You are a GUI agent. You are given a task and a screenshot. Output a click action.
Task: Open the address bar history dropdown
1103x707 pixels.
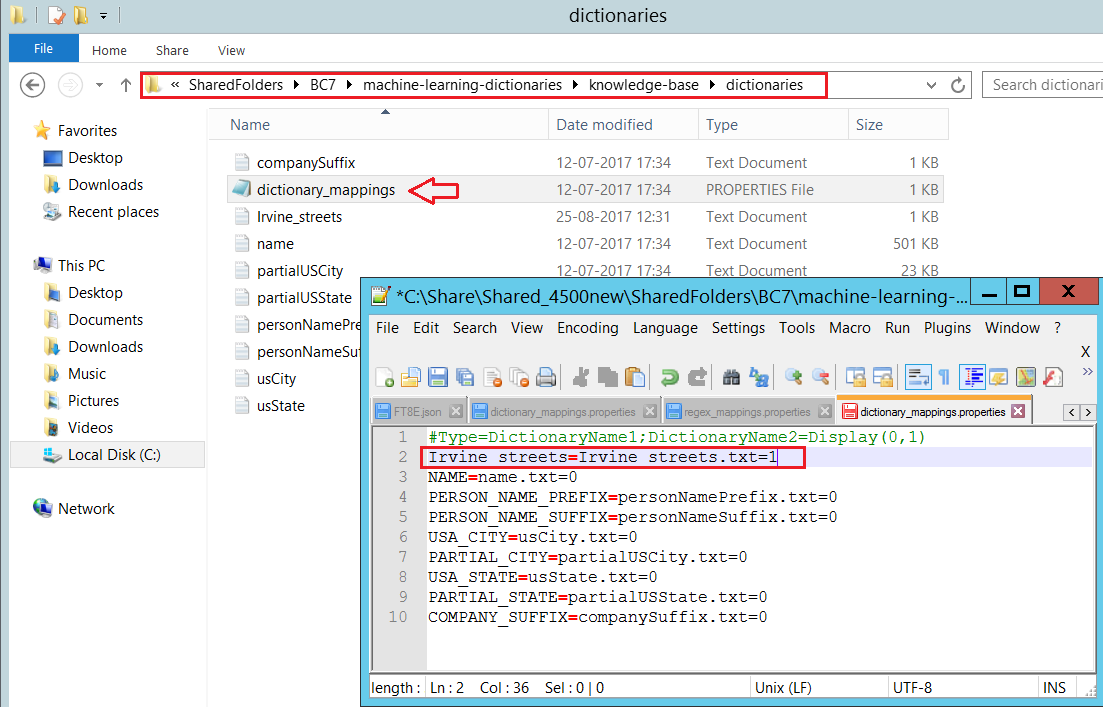point(931,85)
